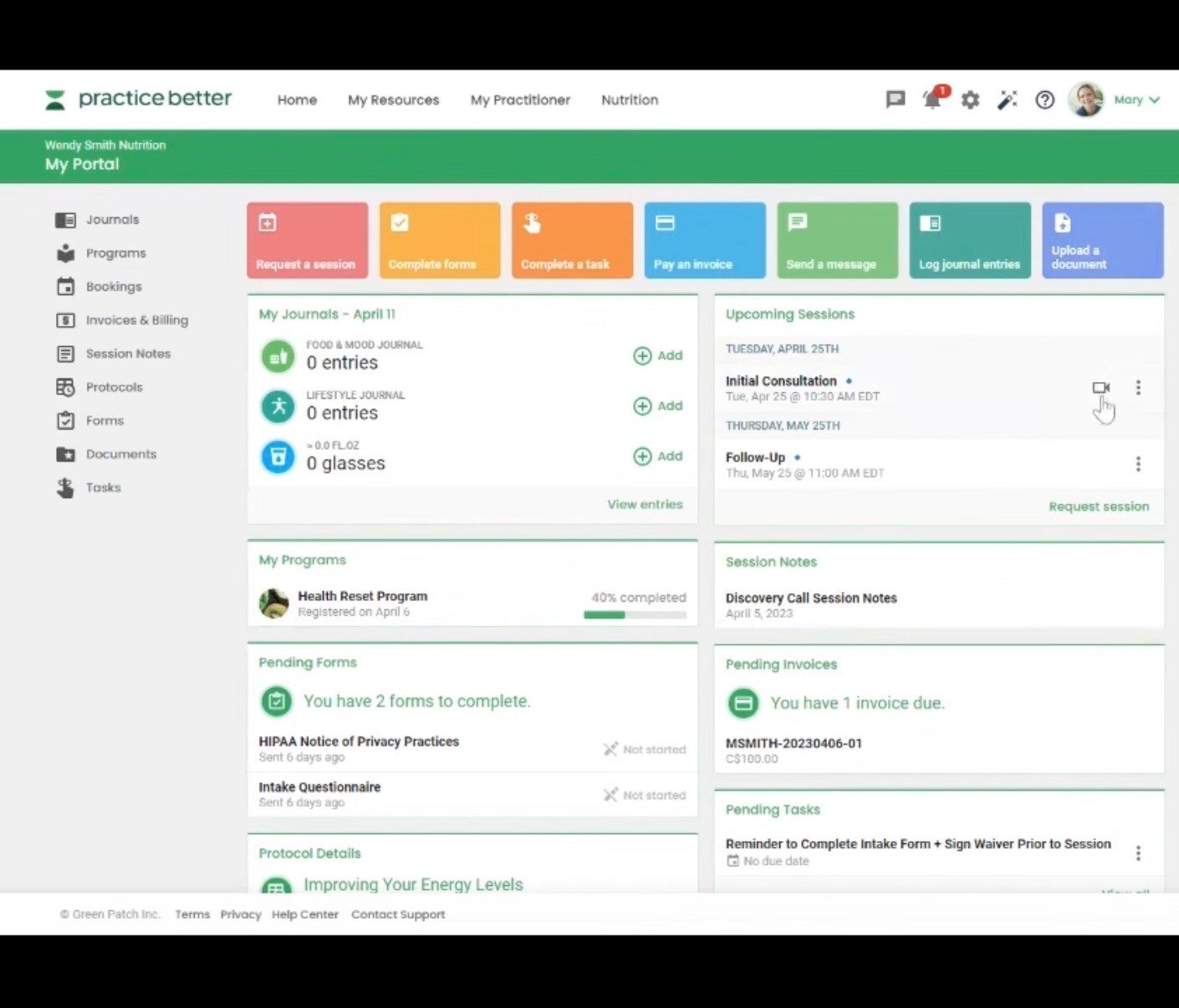This screenshot has width=1179, height=1008.
Task: Open the messages chat icon
Action: click(896, 99)
